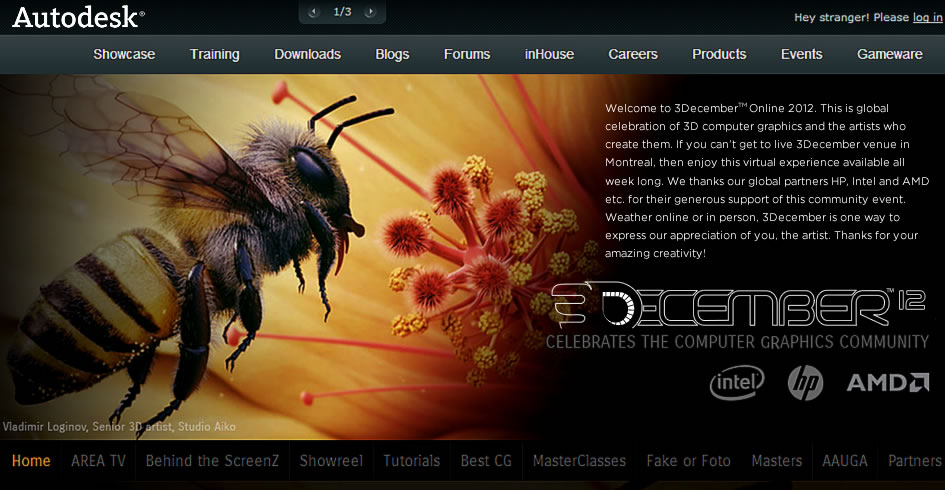Open the AAUGA tab
Screen dimensions: 945x490
[845, 461]
